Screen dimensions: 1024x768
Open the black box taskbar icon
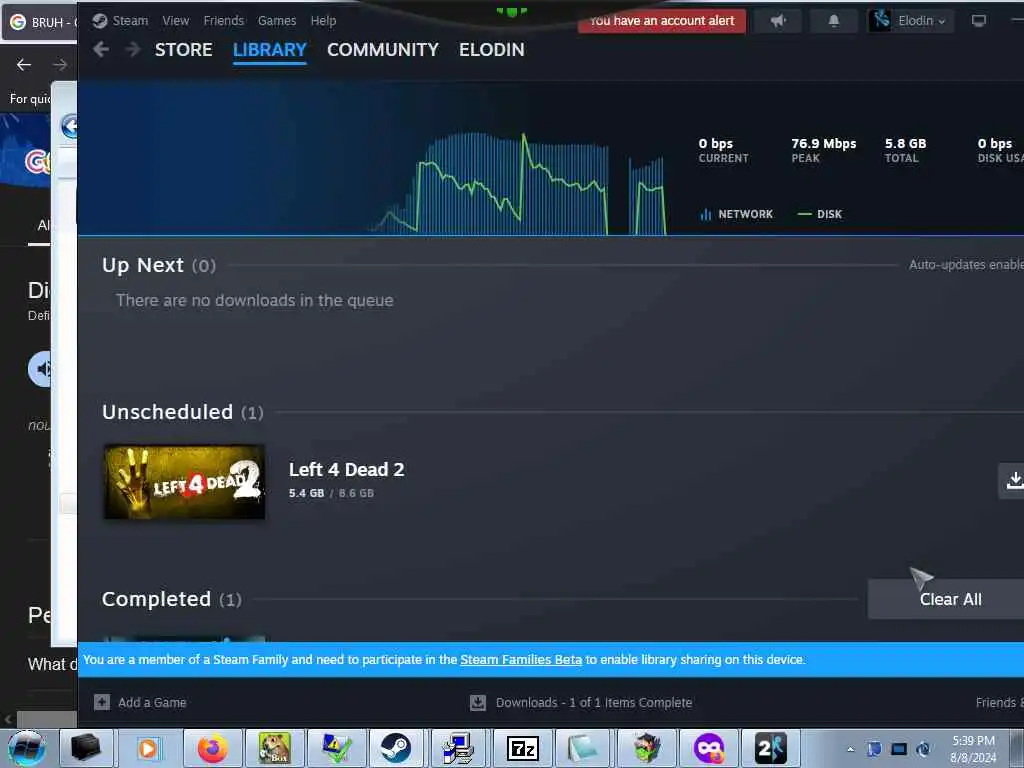(x=86, y=748)
